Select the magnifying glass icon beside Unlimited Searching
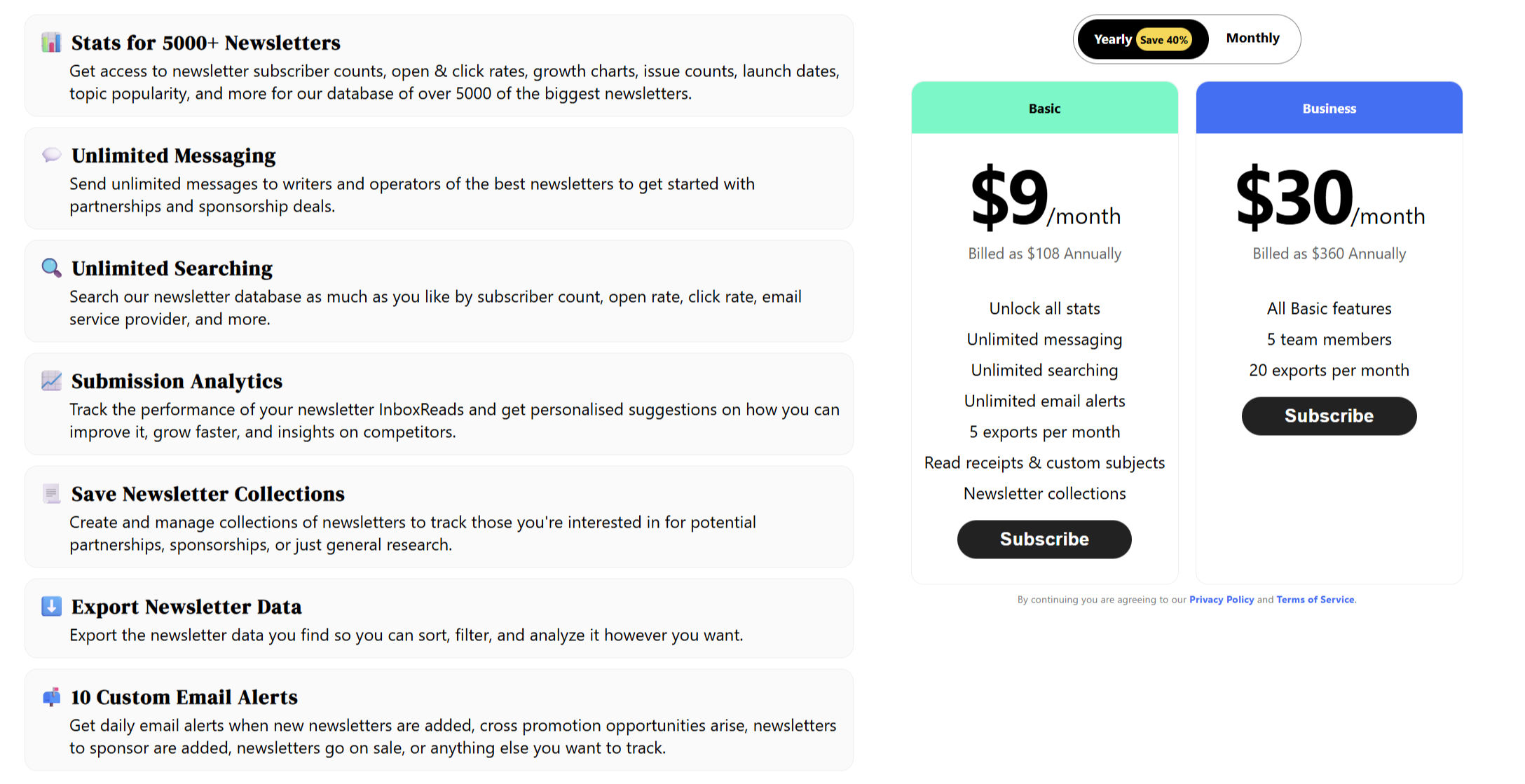 pos(50,268)
